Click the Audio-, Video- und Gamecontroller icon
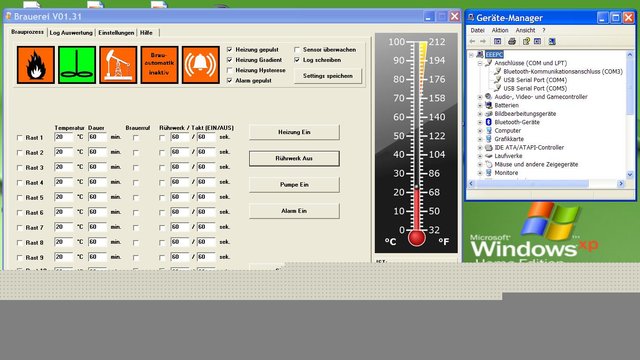 (x=489, y=97)
